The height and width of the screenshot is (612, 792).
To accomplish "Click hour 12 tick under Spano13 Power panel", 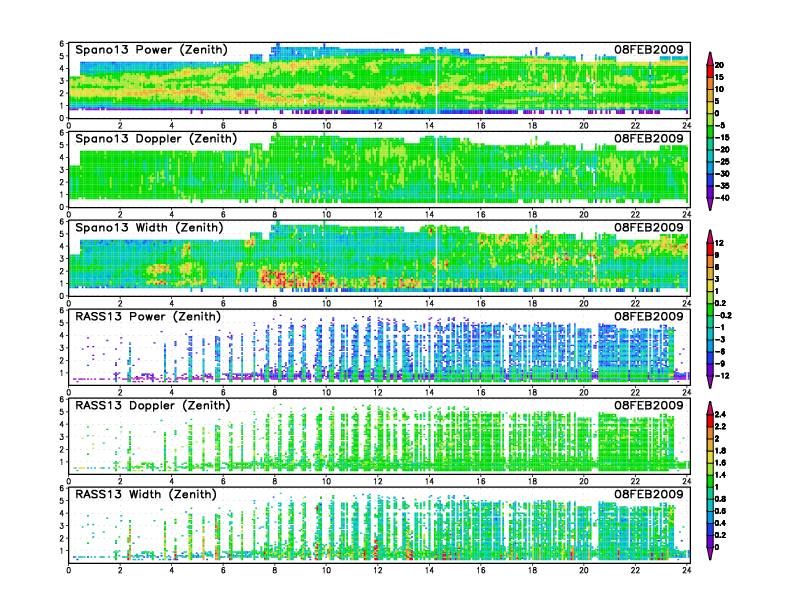I will coord(378,126).
